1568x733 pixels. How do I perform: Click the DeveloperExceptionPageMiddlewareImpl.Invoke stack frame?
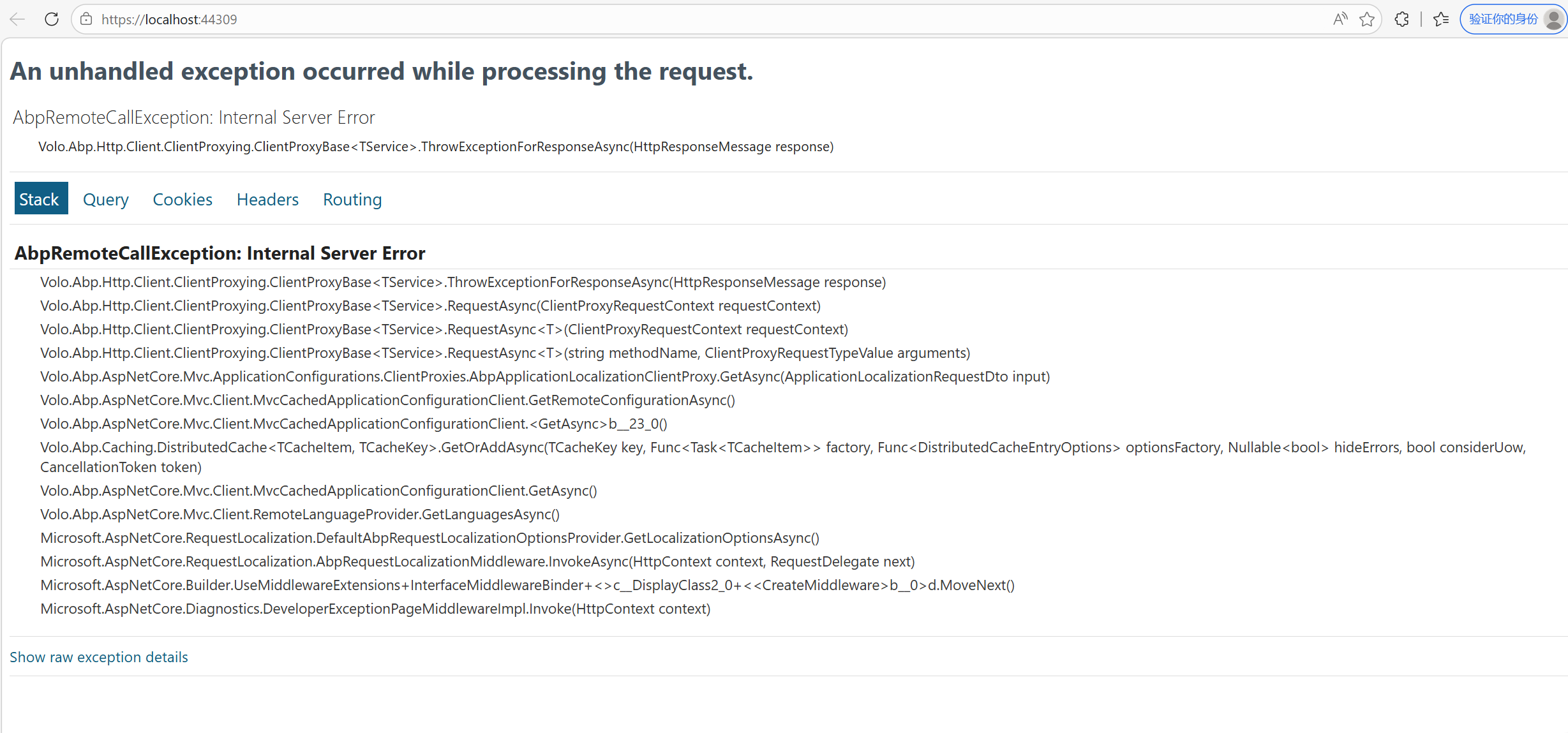(375, 609)
